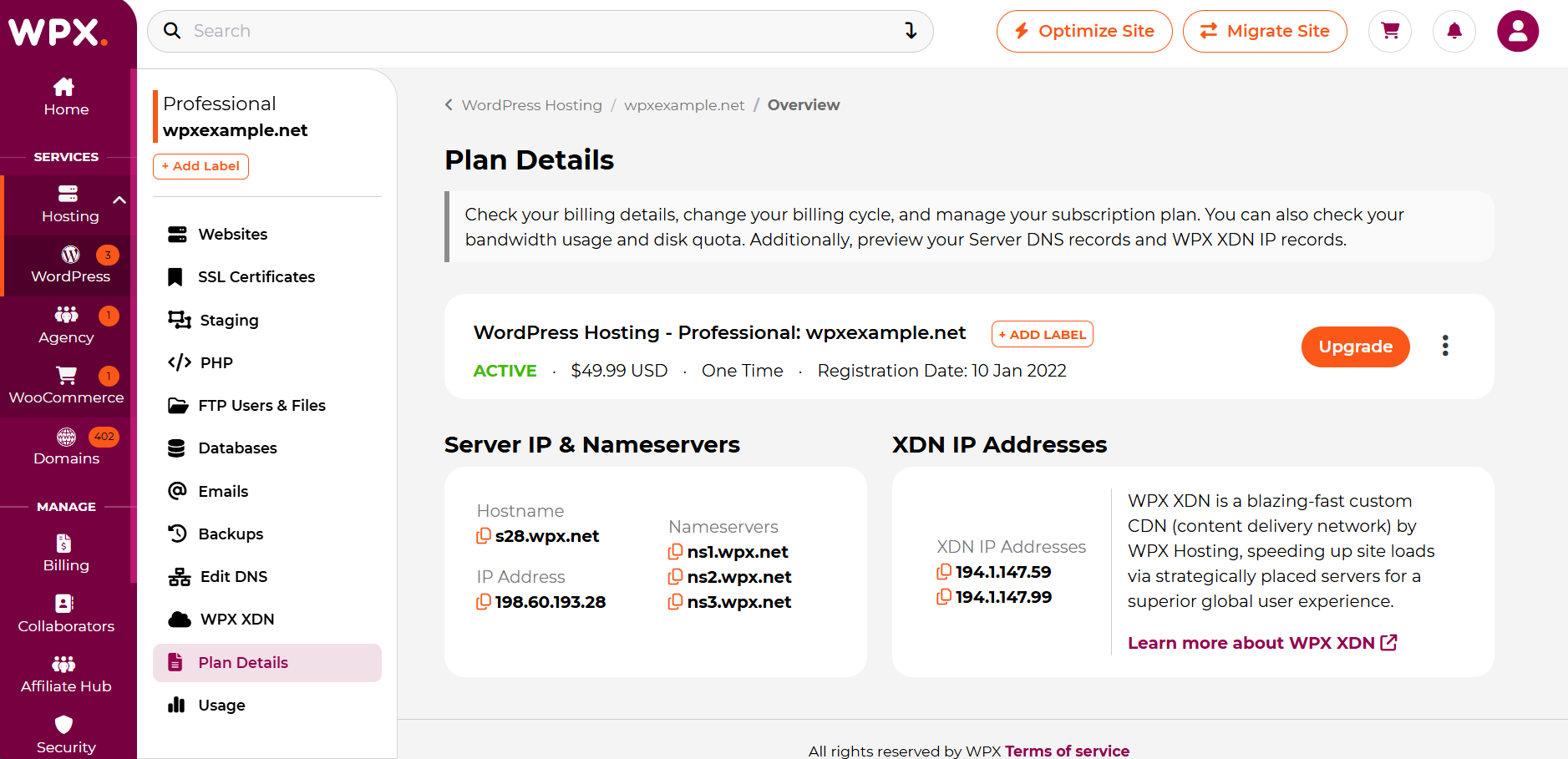This screenshot has width=1568, height=759.
Task: Copy XDN IP 194.1.147.99
Action: tap(944, 597)
